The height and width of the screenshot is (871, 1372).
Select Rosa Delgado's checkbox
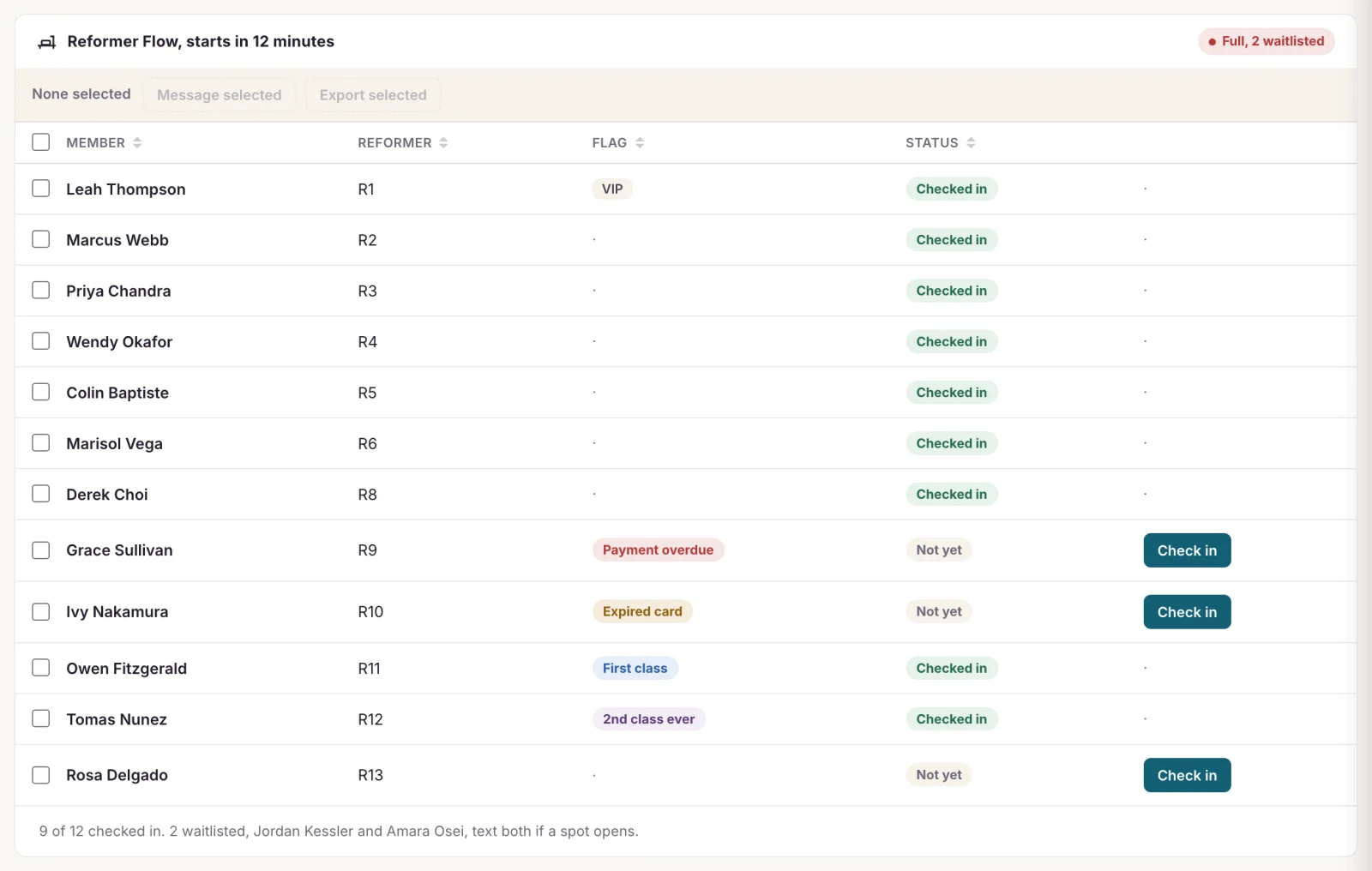click(41, 775)
